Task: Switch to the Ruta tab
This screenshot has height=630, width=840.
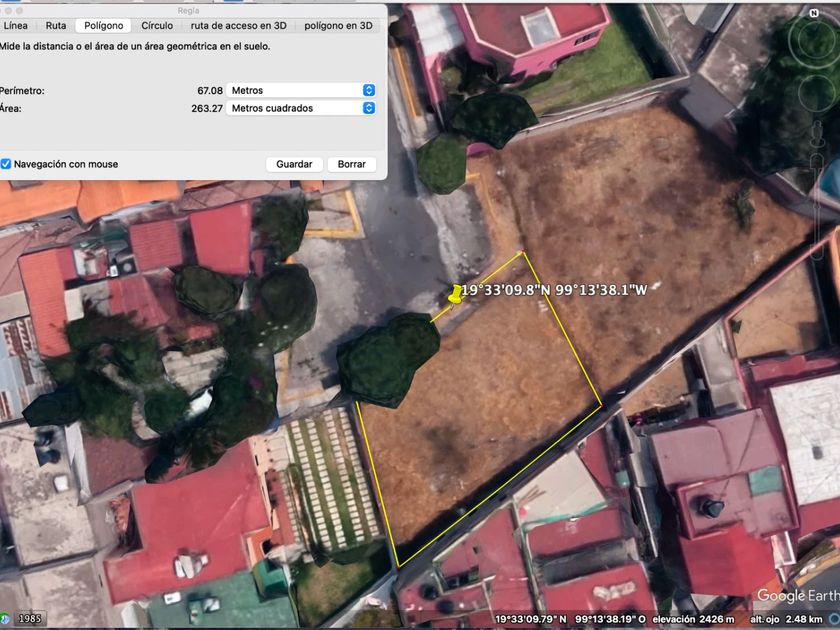Action: pos(56,26)
